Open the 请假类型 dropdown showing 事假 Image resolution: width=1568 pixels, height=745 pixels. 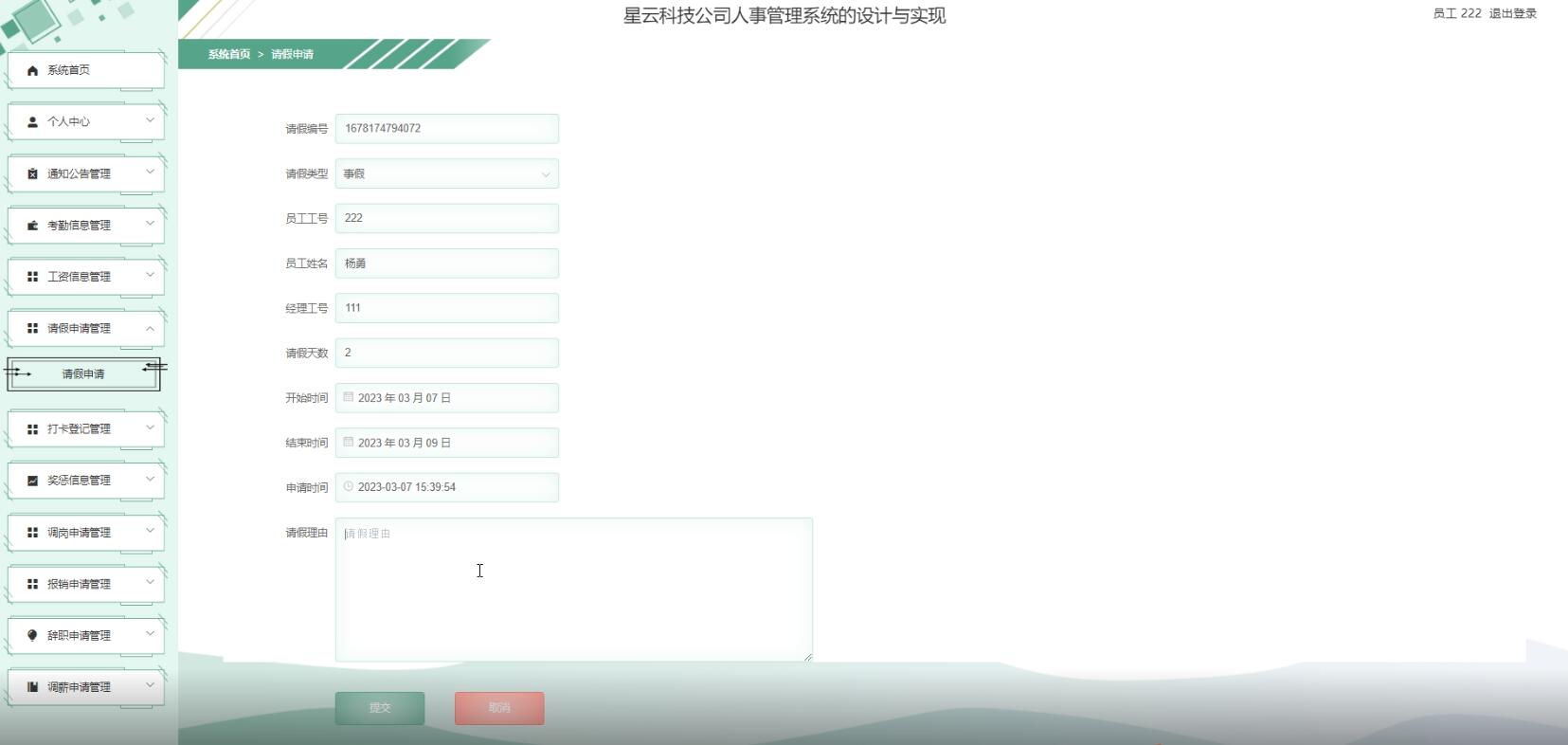[447, 173]
